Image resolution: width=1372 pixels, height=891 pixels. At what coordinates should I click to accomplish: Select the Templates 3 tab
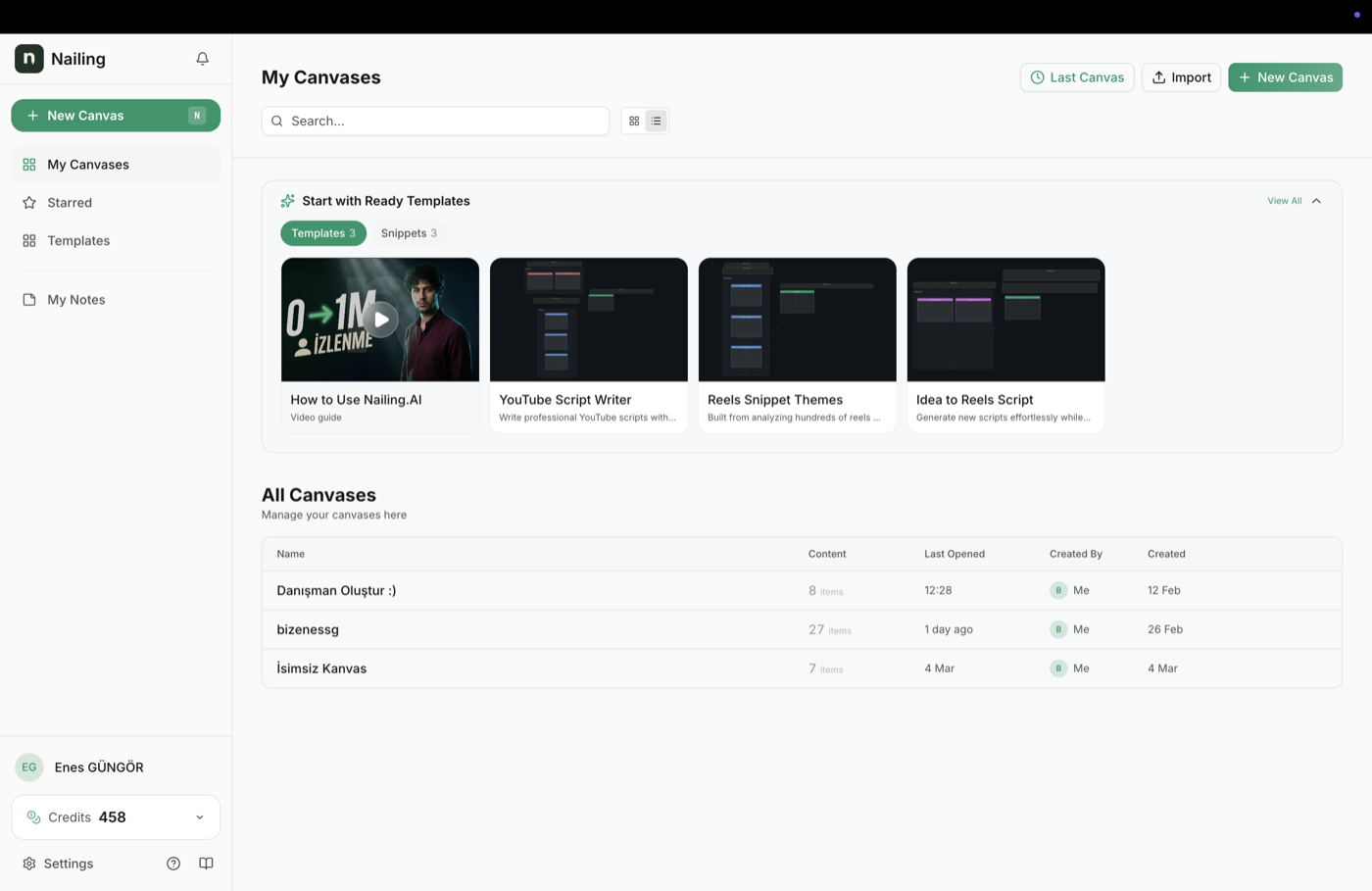(323, 233)
